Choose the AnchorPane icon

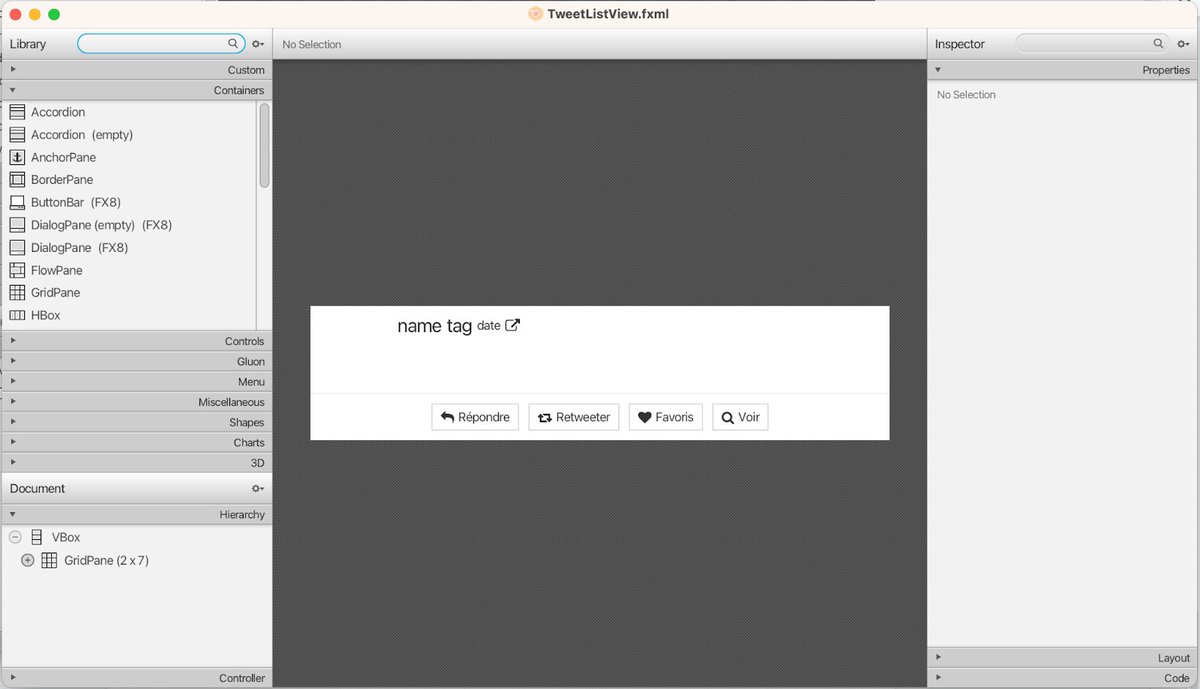pyautogui.click(x=17, y=157)
